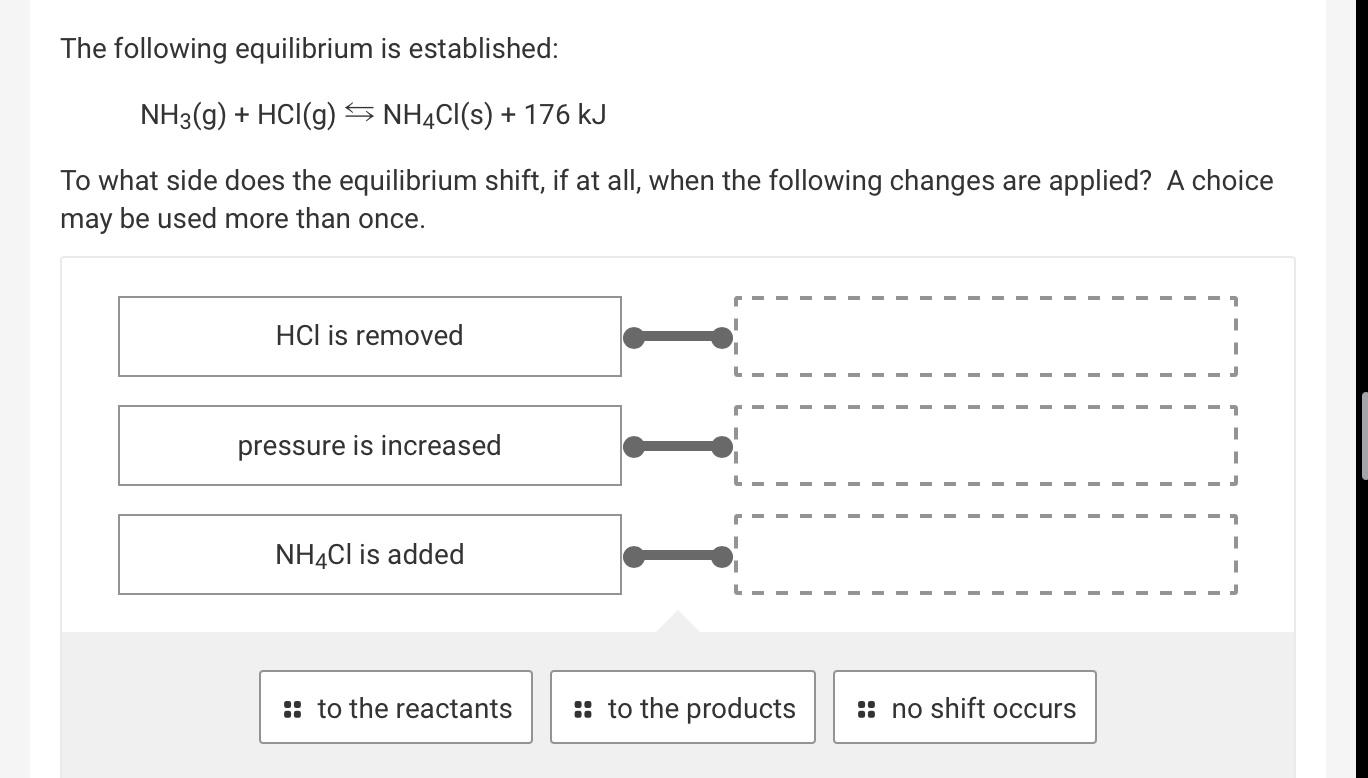The height and width of the screenshot is (778, 1368).
Task: Click the dashed drop zone for 'NH4Cl is added'
Action: pyautogui.click(x=985, y=554)
